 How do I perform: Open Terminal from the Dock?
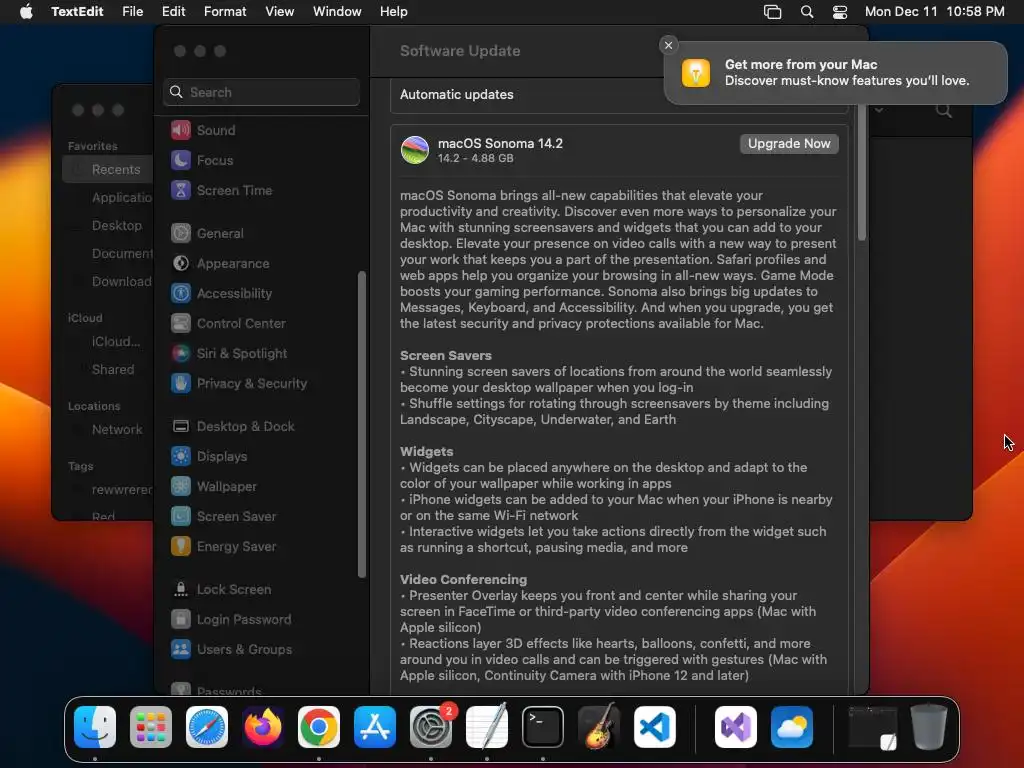543,727
